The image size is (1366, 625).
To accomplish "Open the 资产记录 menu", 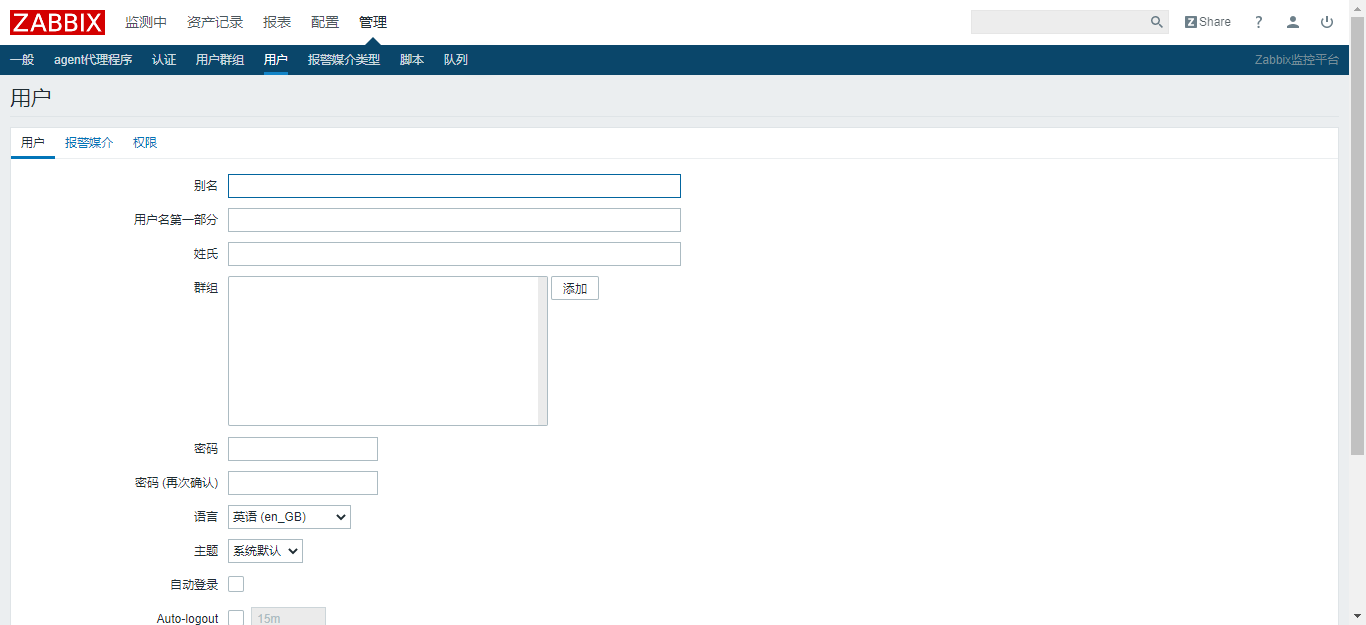I will pyautogui.click(x=215, y=22).
